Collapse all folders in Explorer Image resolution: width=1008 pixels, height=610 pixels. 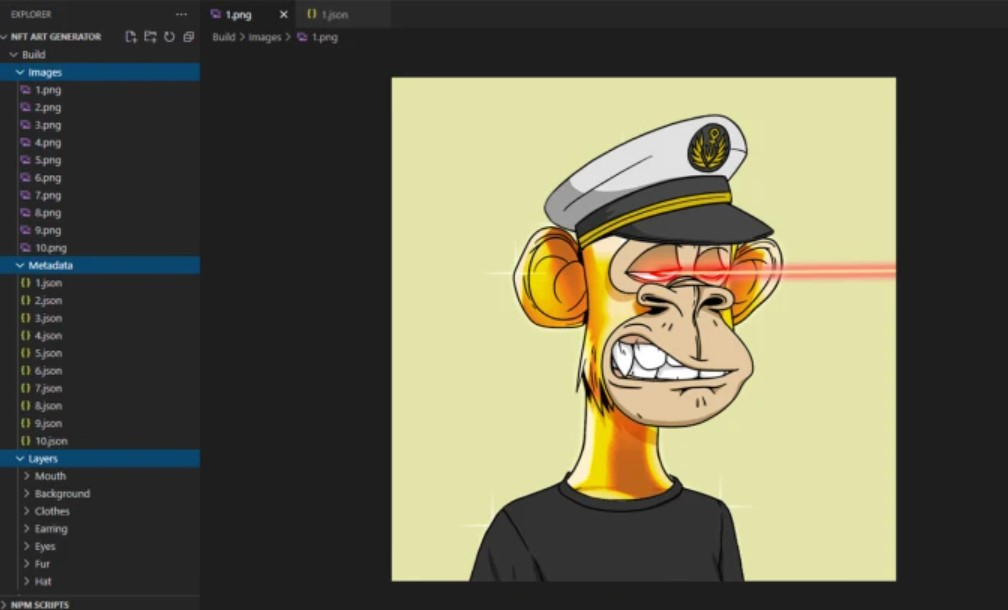pyautogui.click(x=188, y=37)
